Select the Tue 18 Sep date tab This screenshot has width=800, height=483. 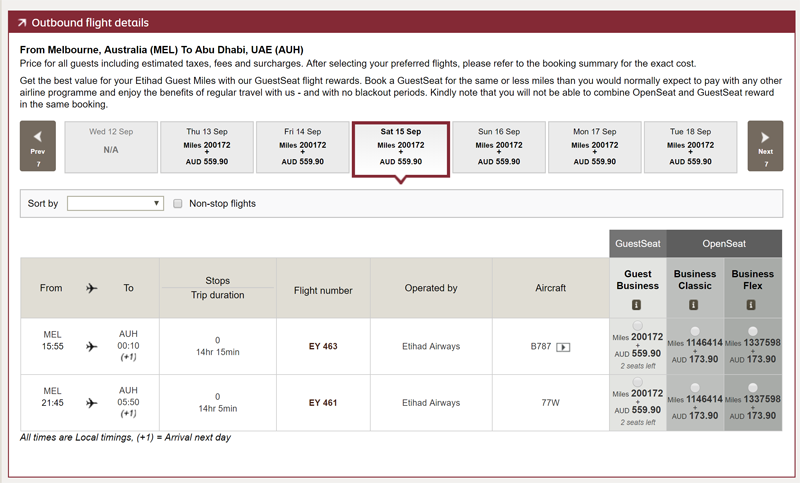coord(690,147)
